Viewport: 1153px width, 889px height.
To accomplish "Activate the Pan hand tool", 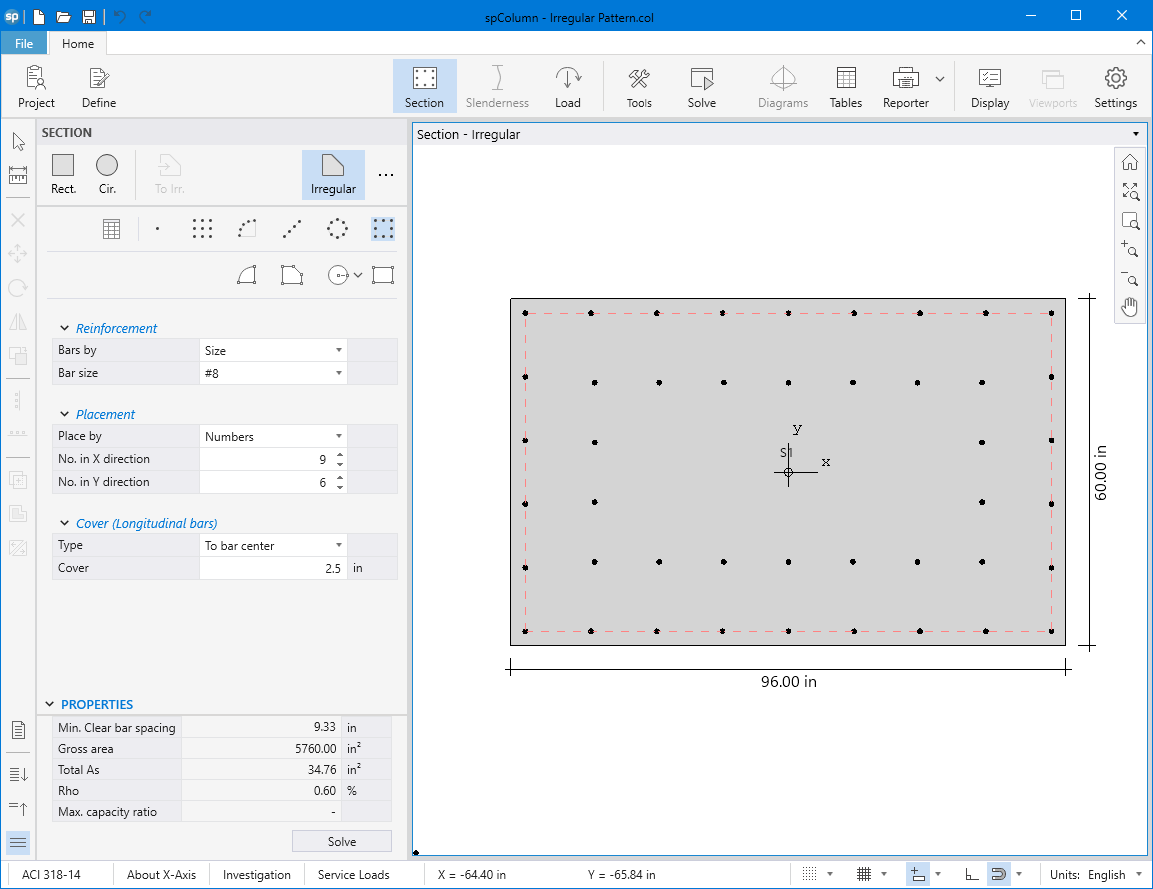I will tap(1129, 307).
